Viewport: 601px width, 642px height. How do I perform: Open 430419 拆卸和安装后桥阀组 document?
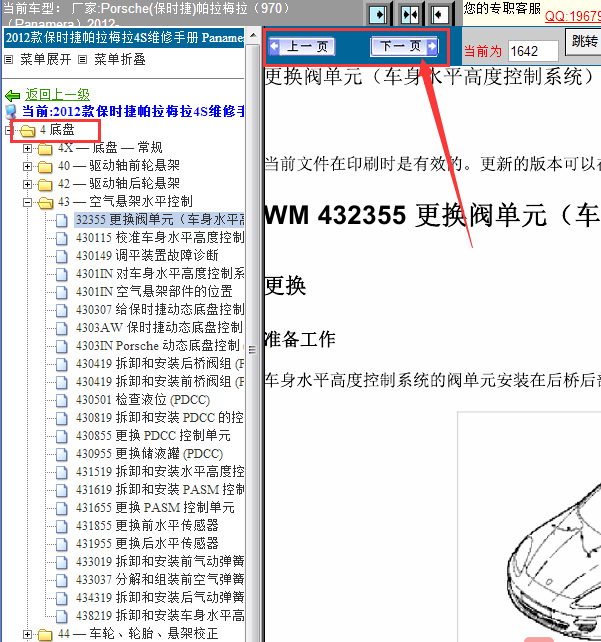click(x=160, y=364)
